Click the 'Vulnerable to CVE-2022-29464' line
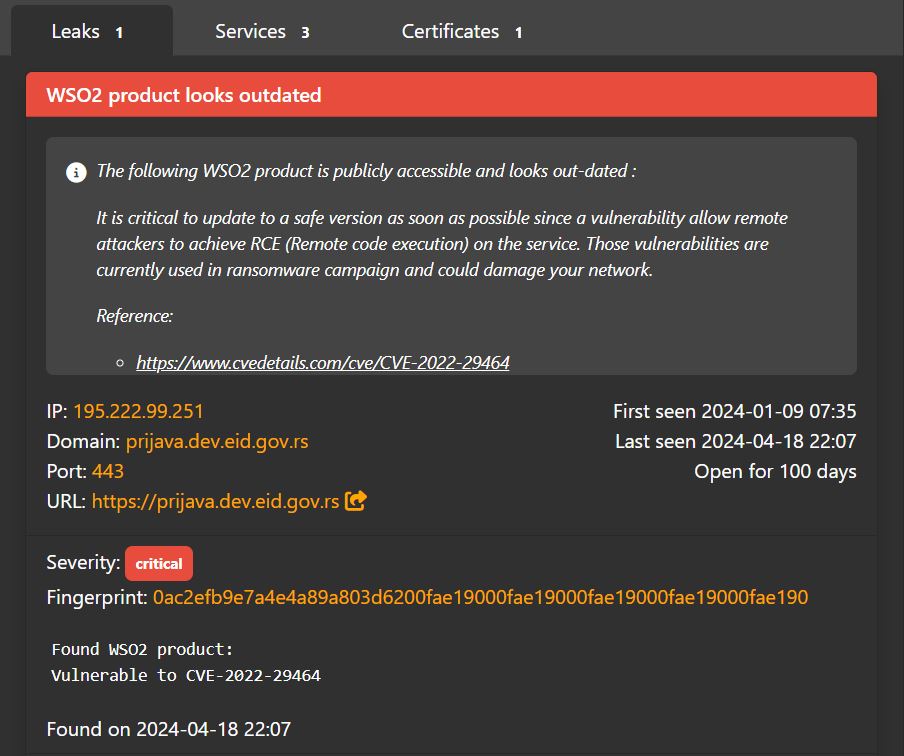The width and height of the screenshot is (904, 756). click(x=186, y=675)
